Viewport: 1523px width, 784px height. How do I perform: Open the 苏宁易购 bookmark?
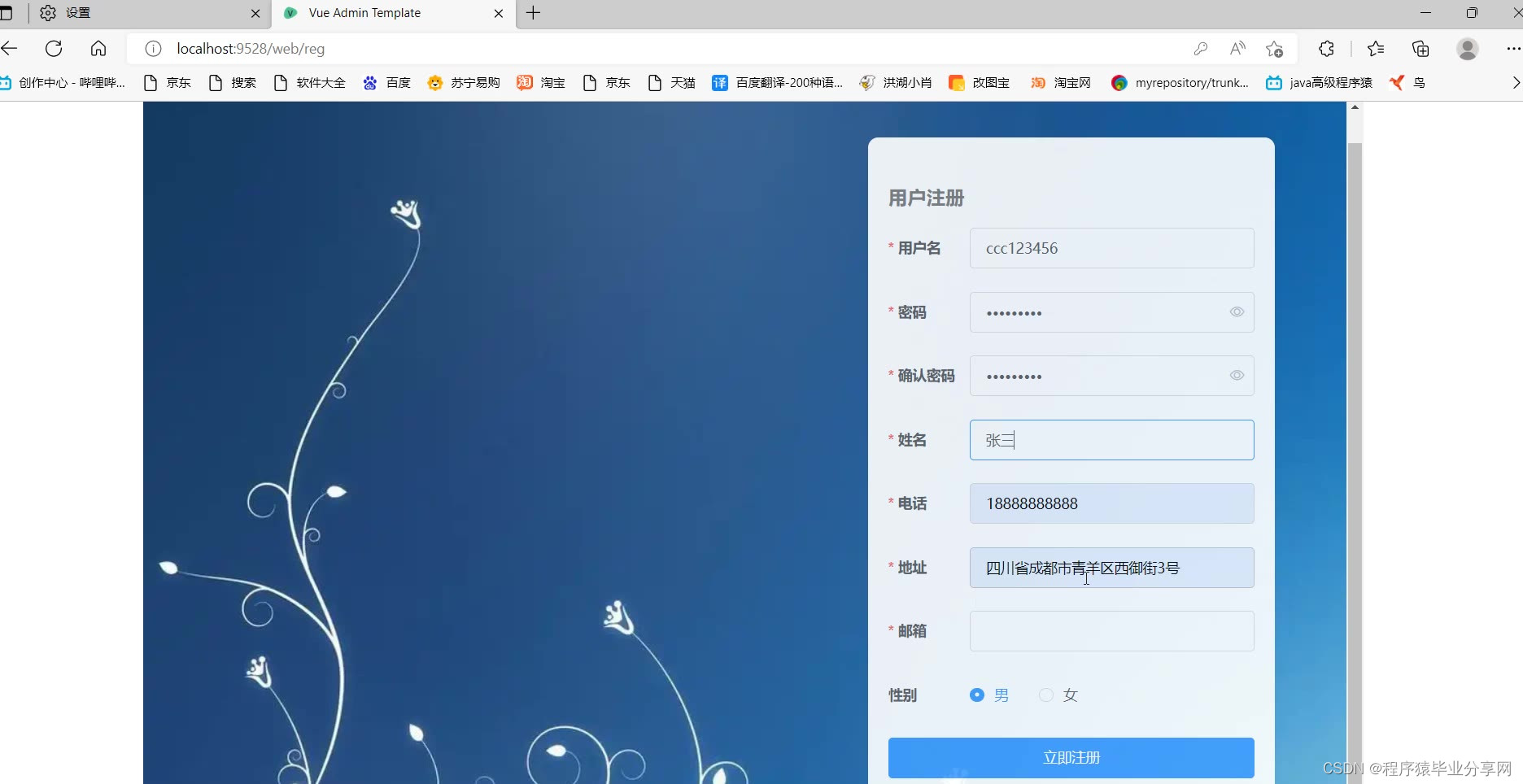tap(464, 83)
